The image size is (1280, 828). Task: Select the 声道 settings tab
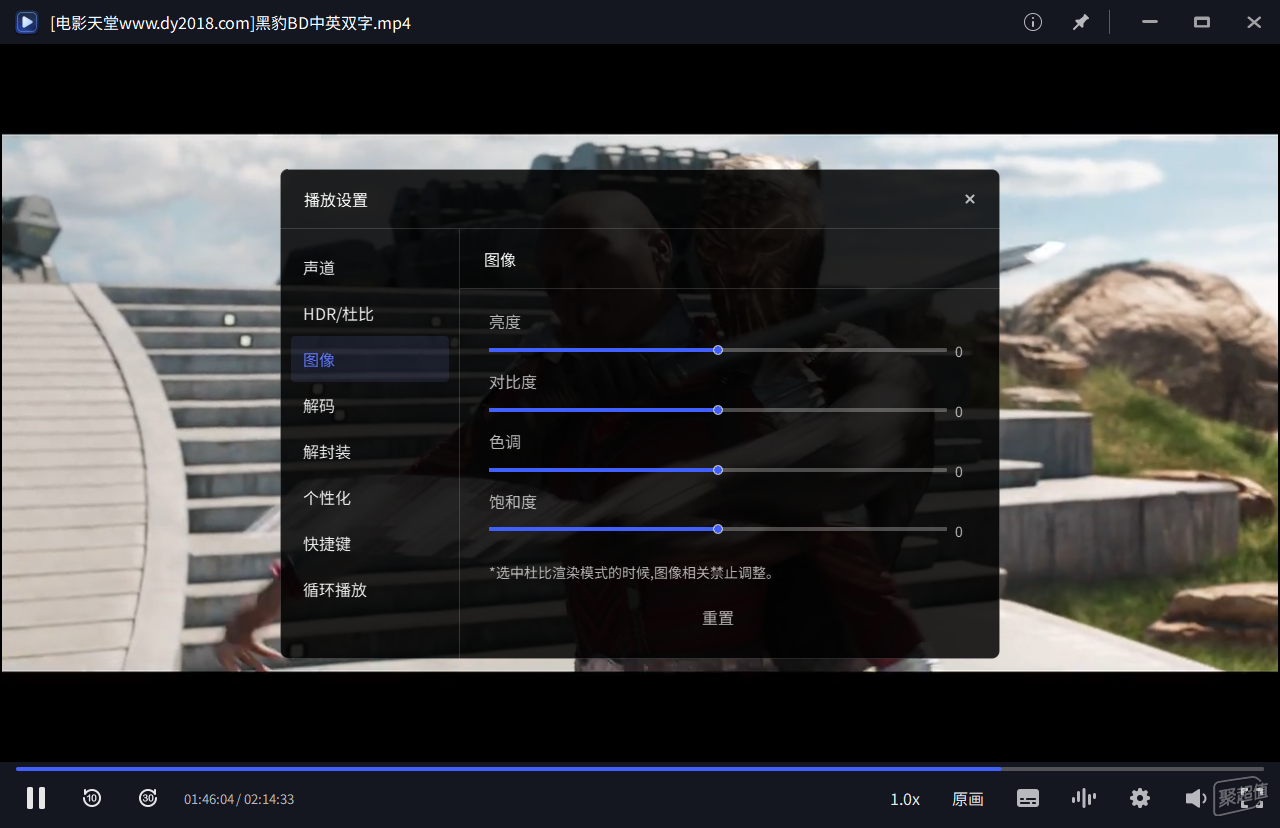click(x=370, y=268)
